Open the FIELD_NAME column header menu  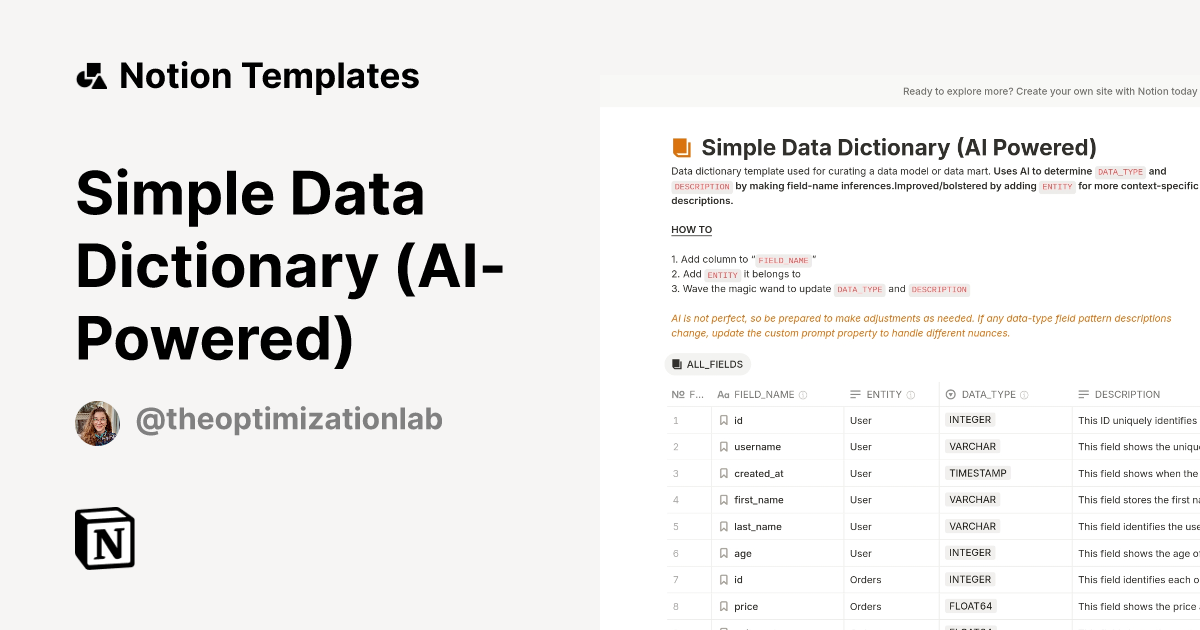point(765,394)
